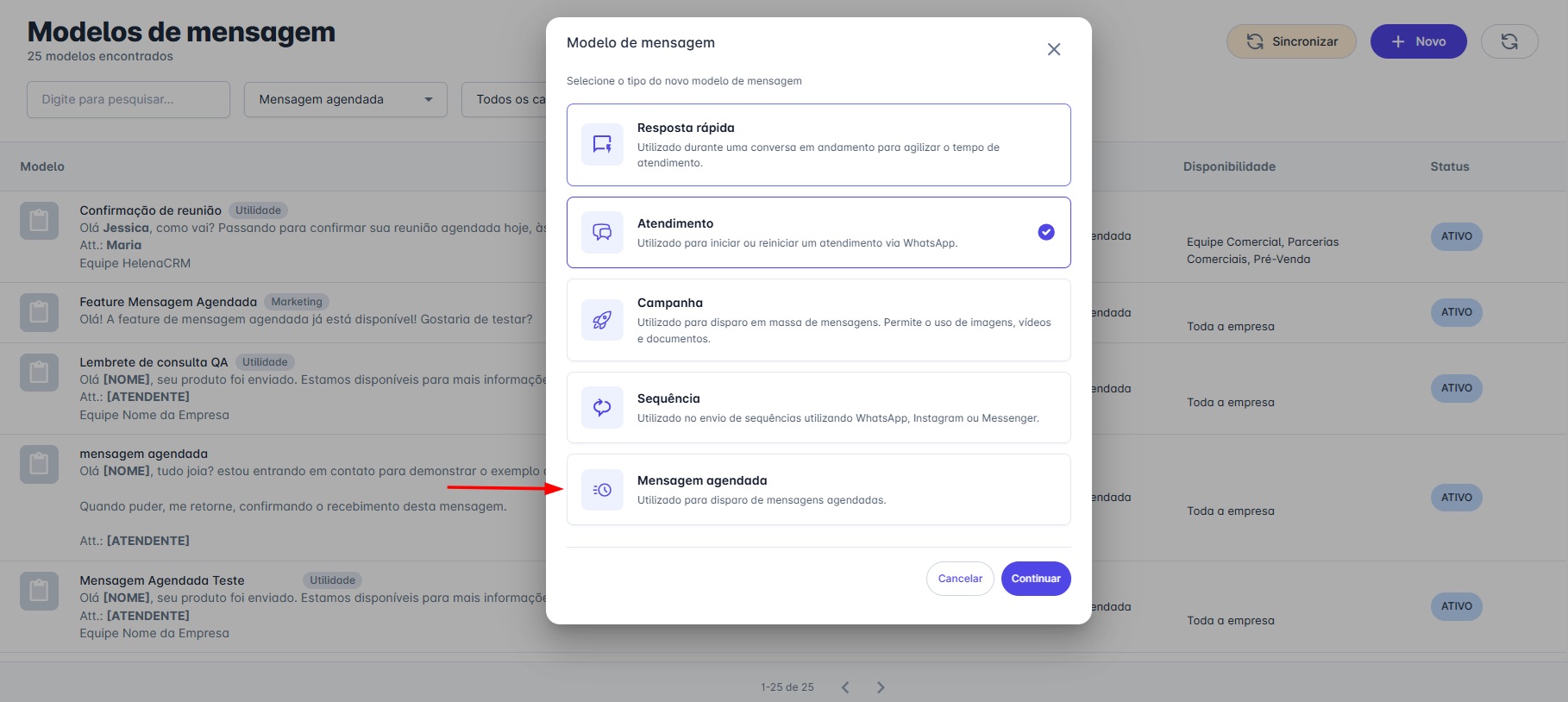Click the Cancelar button

point(959,579)
